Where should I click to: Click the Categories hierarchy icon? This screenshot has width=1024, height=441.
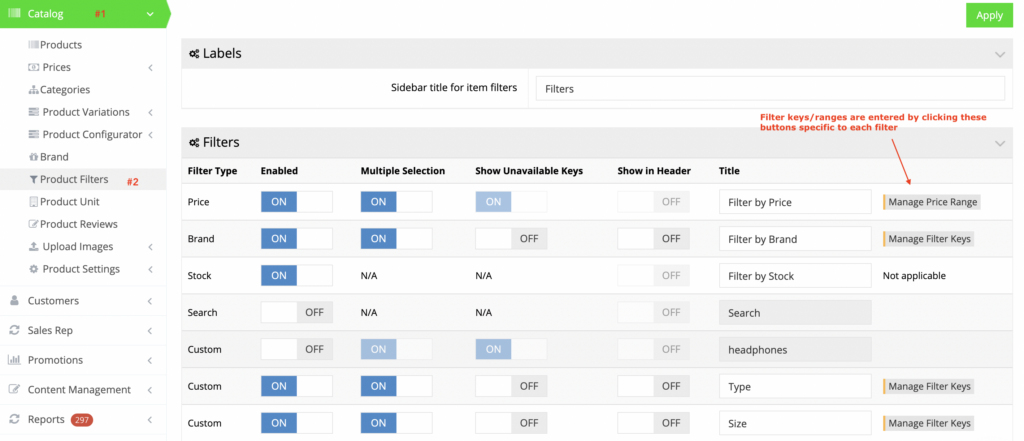[x=34, y=90]
